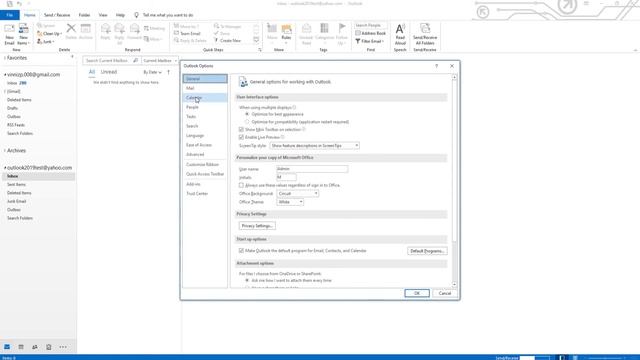Image resolution: width=640 pixels, height=360 pixels.
Task: Click the Unread/Read envelope icon
Action: pyautogui.click(x=306, y=28)
